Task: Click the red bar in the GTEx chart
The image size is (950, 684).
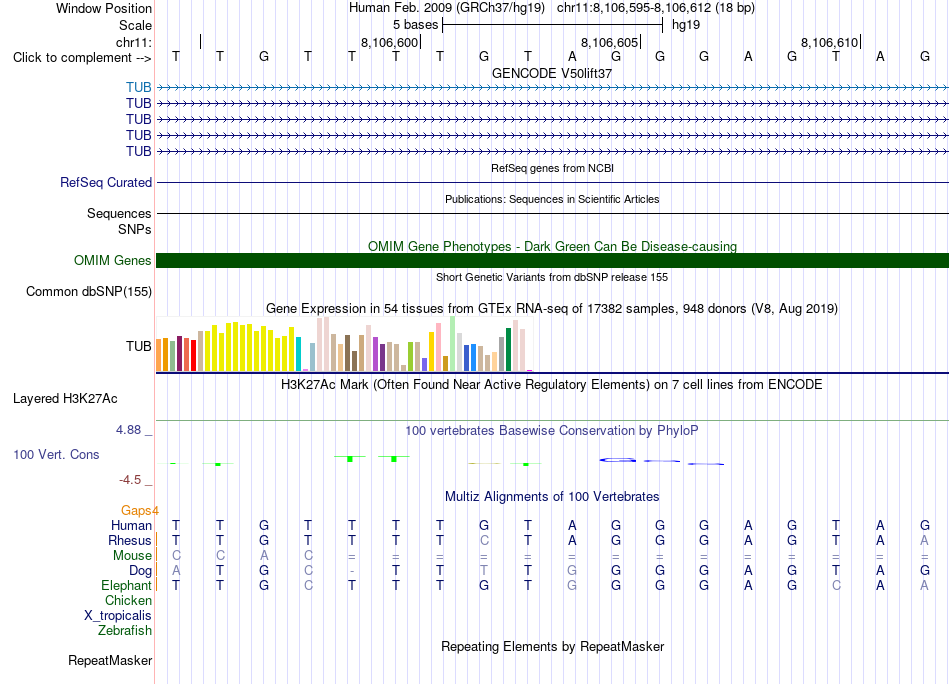Action: 194,356
